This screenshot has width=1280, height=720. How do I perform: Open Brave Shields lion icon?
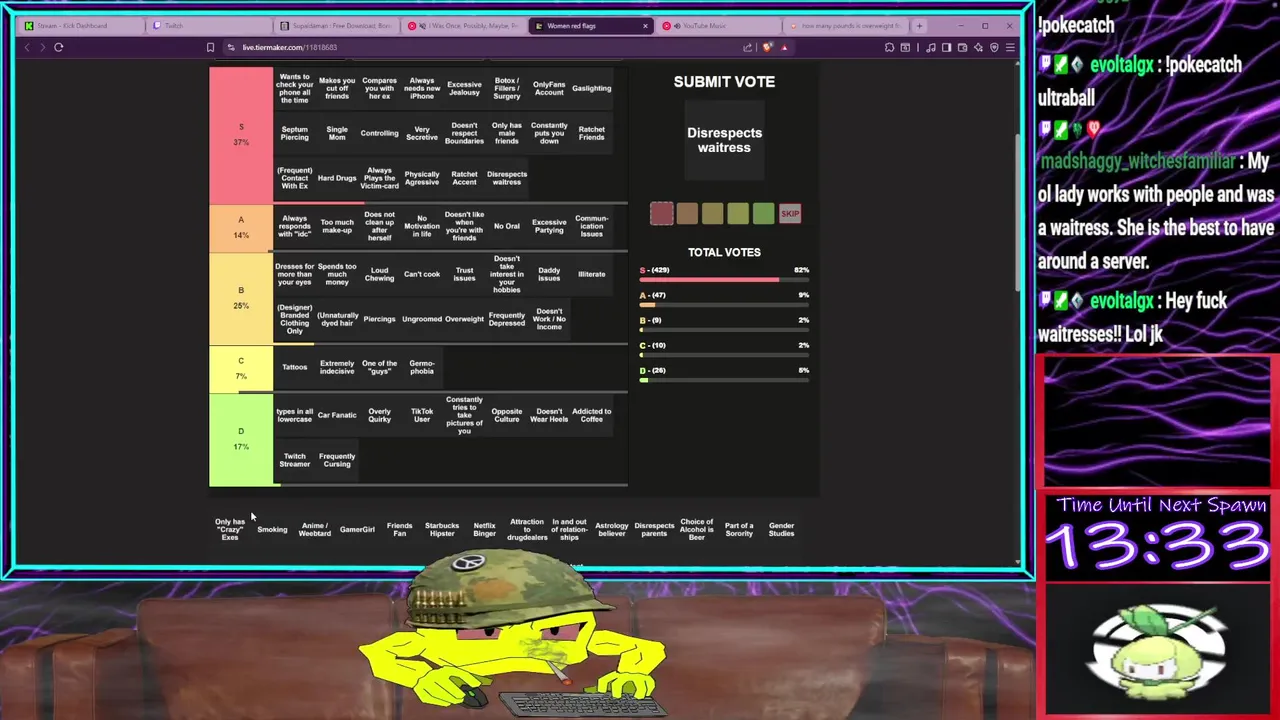click(x=767, y=47)
